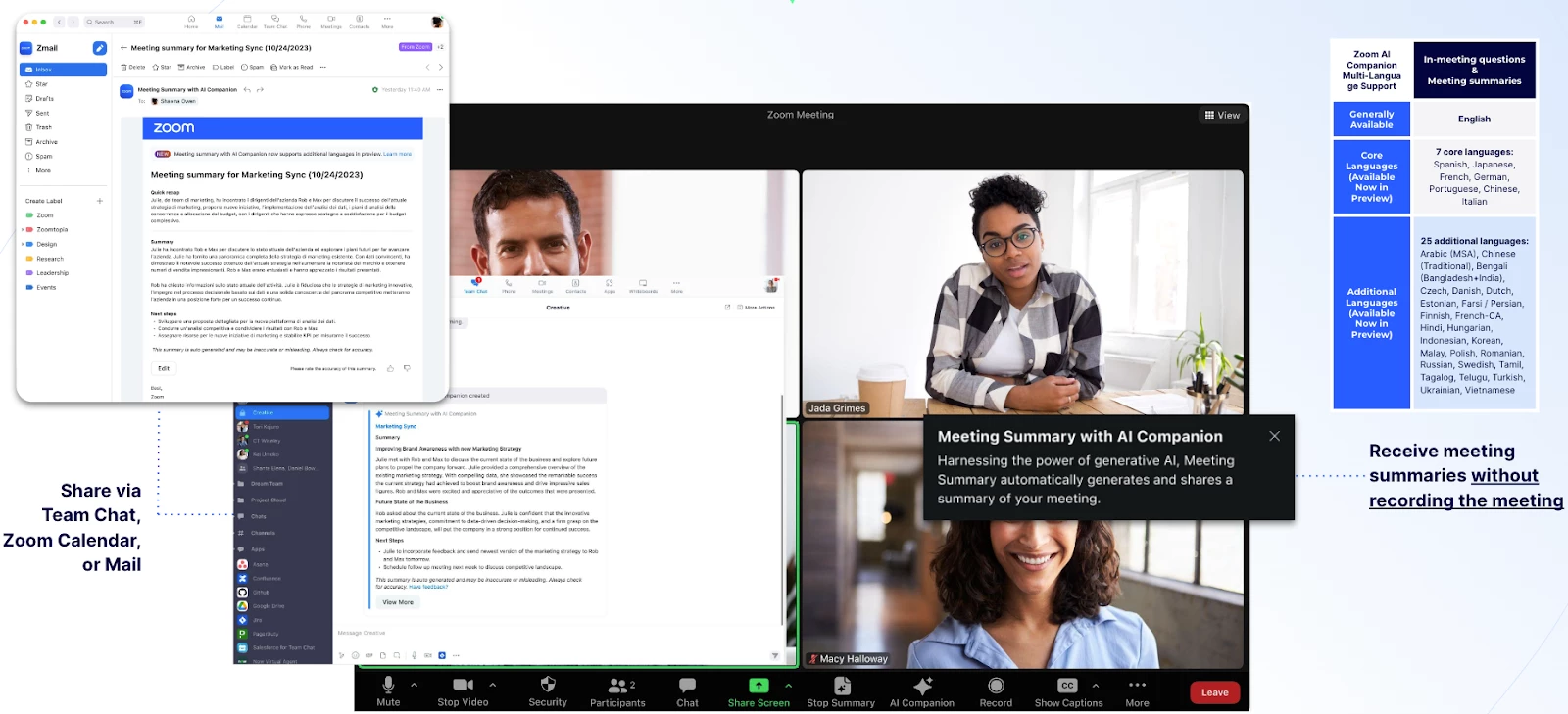Star the open email from the toolbar

[162, 68]
